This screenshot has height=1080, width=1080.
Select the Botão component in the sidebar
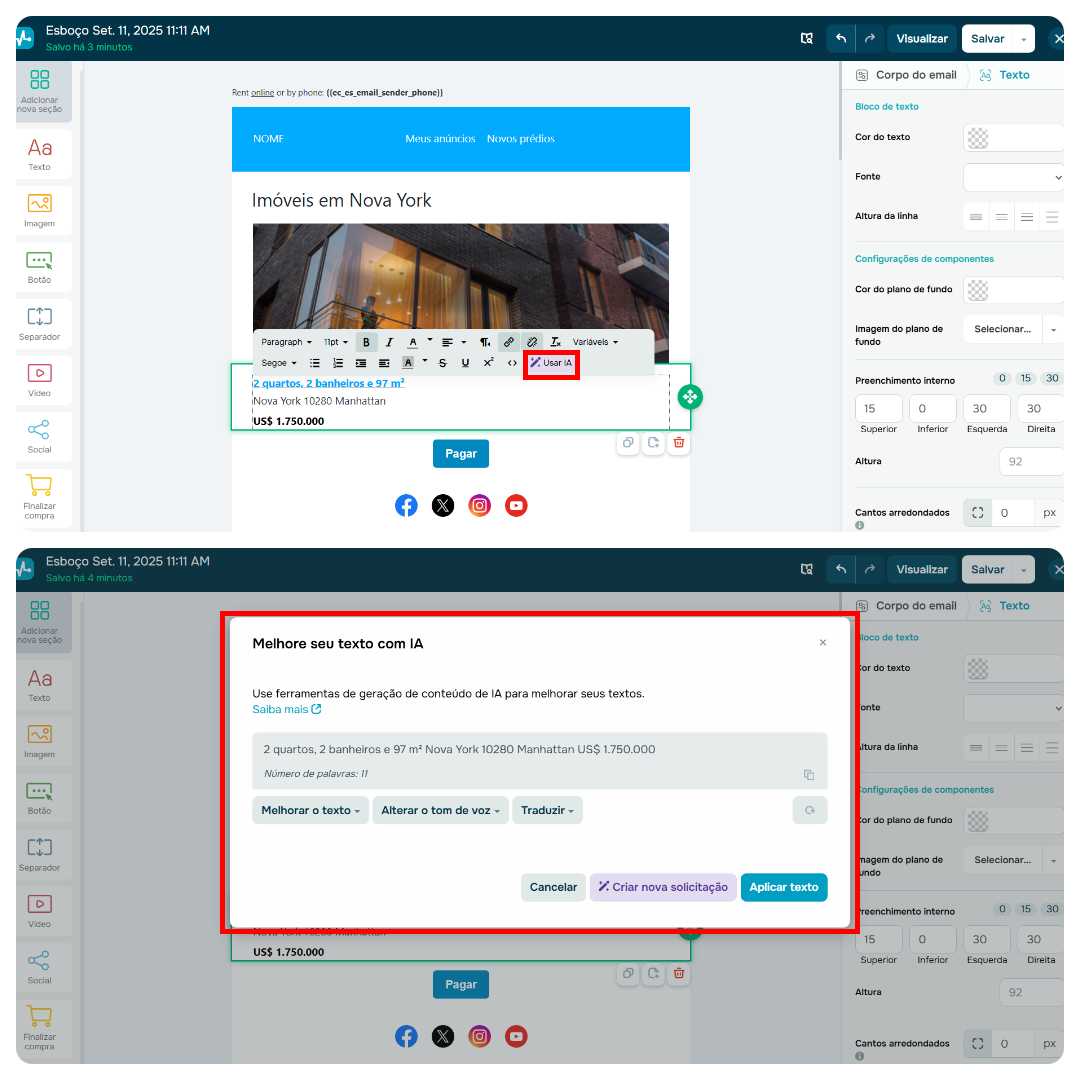pyautogui.click(x=40, y=266)
